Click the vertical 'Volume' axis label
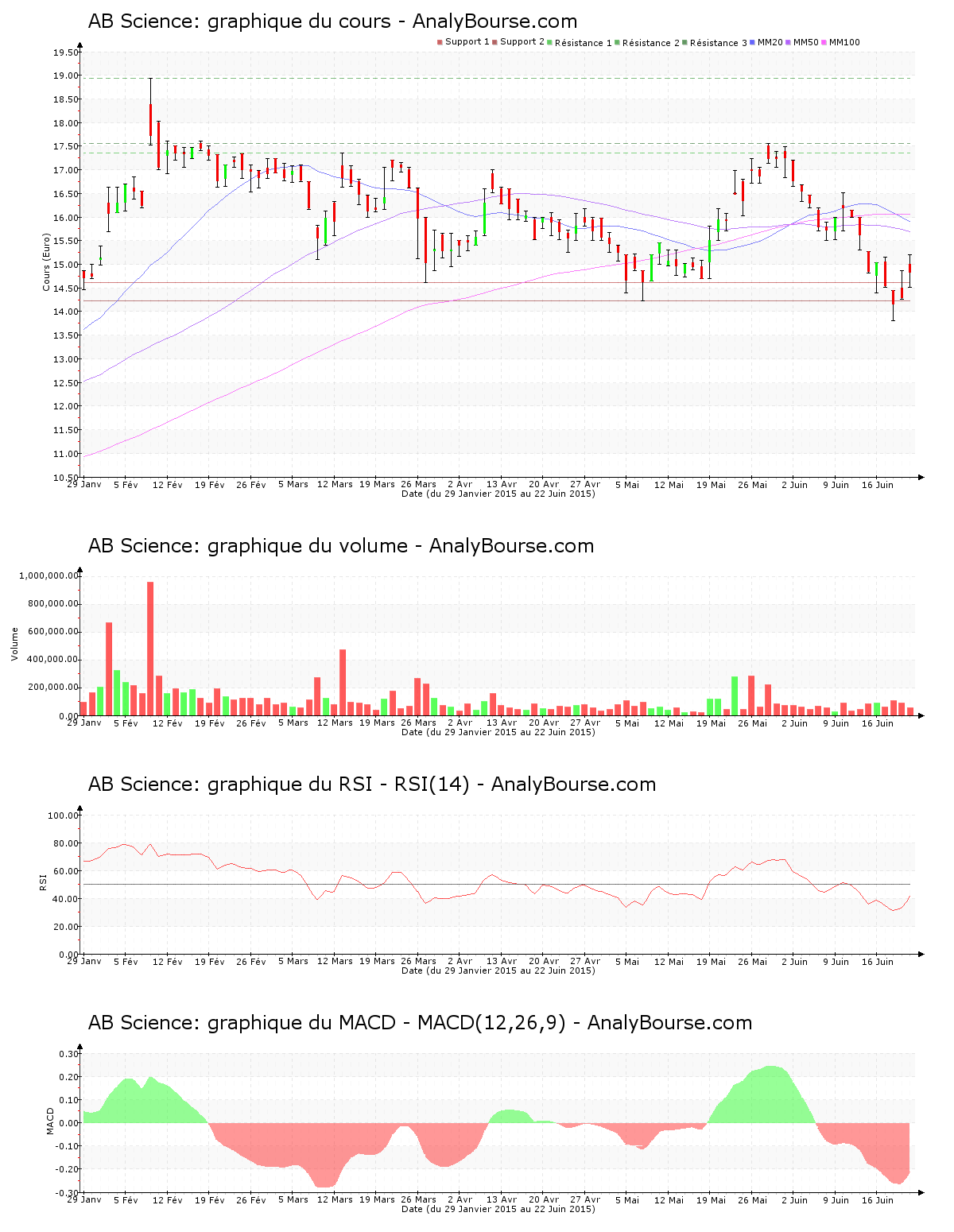 (x=14, y=644)
